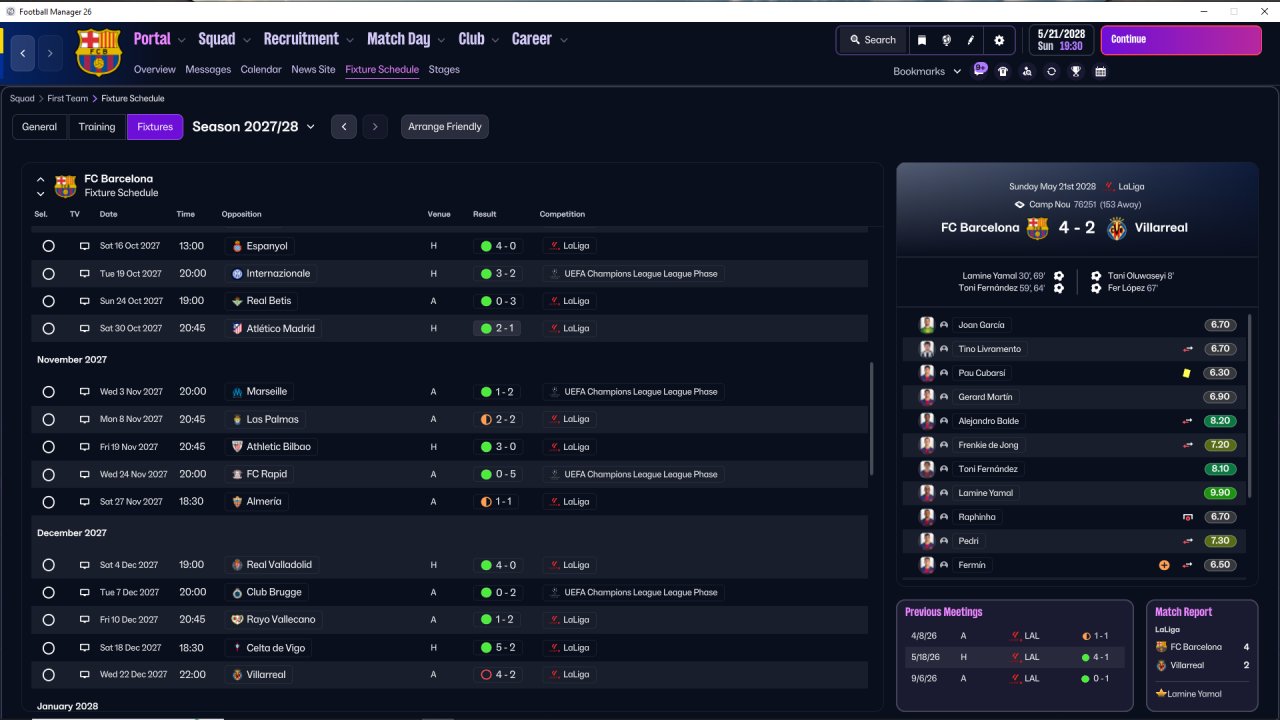
Task: Select the Internazionale fixture radio button
Action: (x=48, y=274)
